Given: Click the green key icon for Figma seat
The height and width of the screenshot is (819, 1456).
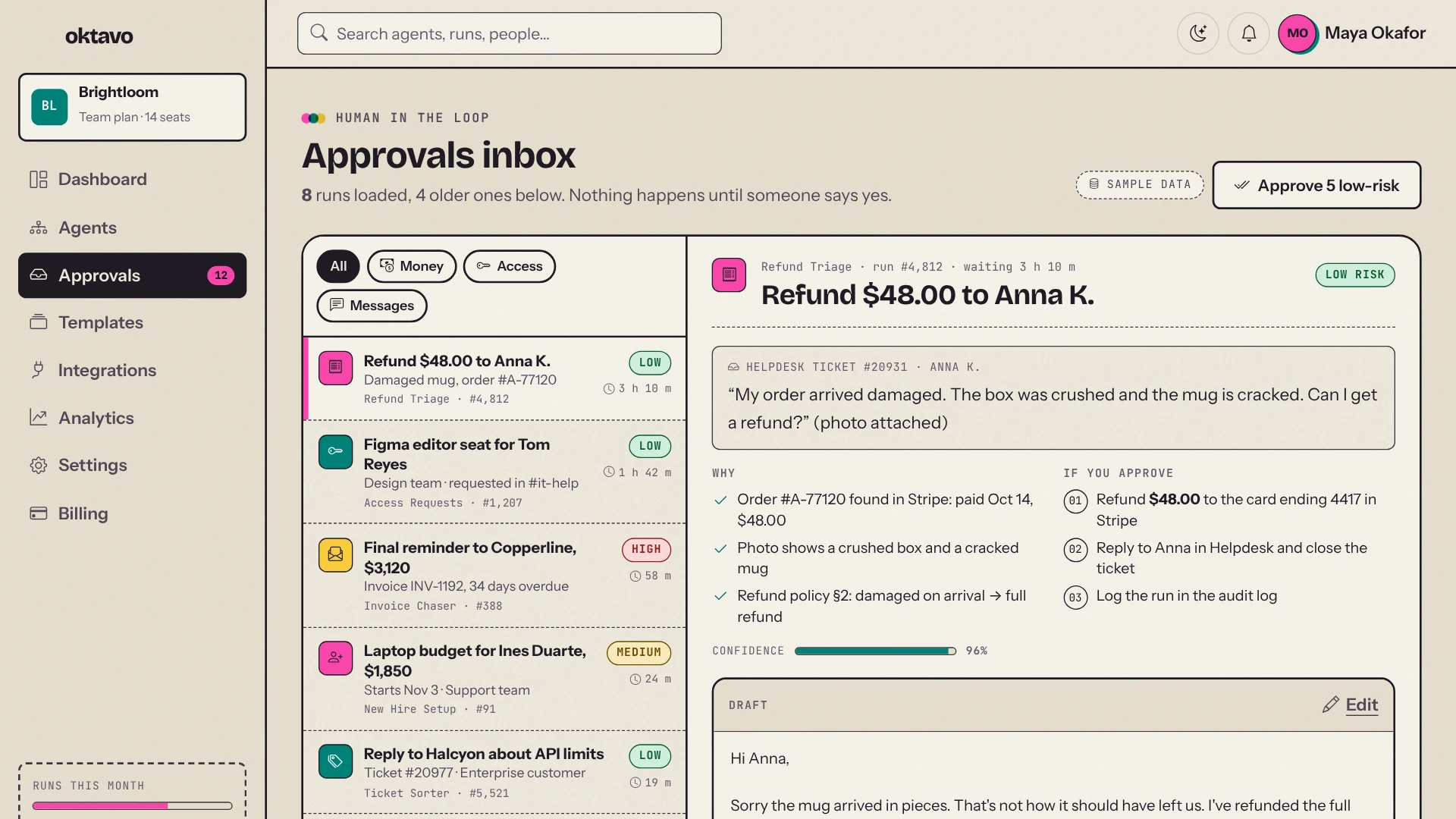Looking at the screenshot, I should coord(335,452).
